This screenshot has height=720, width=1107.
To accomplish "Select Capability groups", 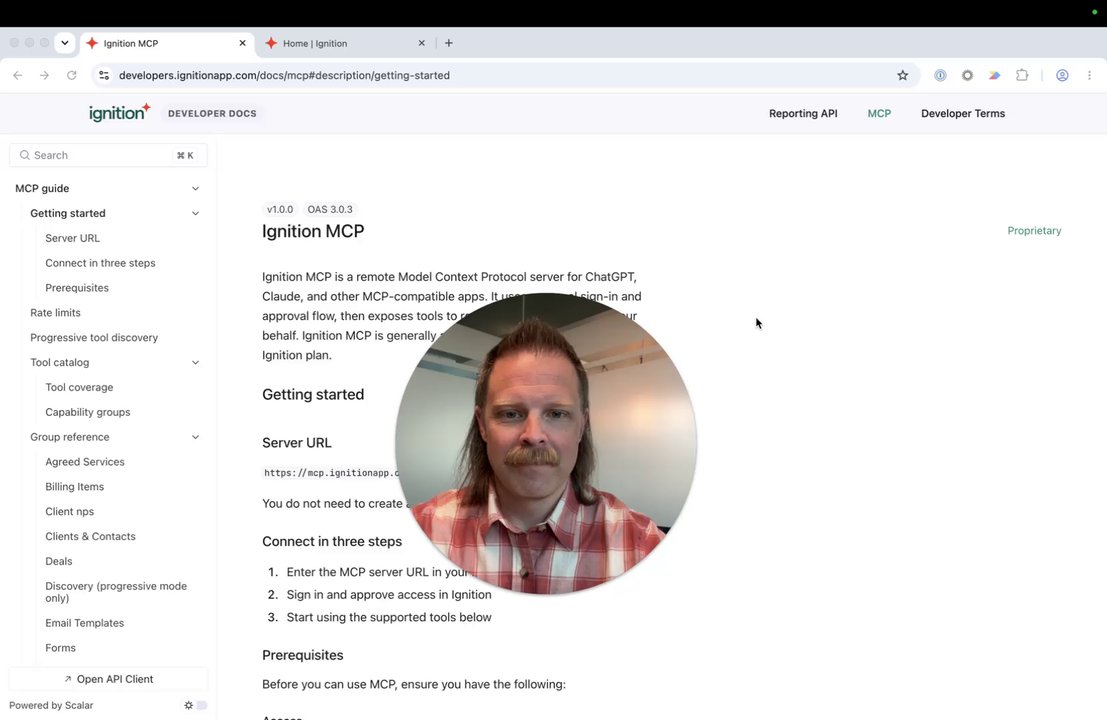I will [88, 412].
